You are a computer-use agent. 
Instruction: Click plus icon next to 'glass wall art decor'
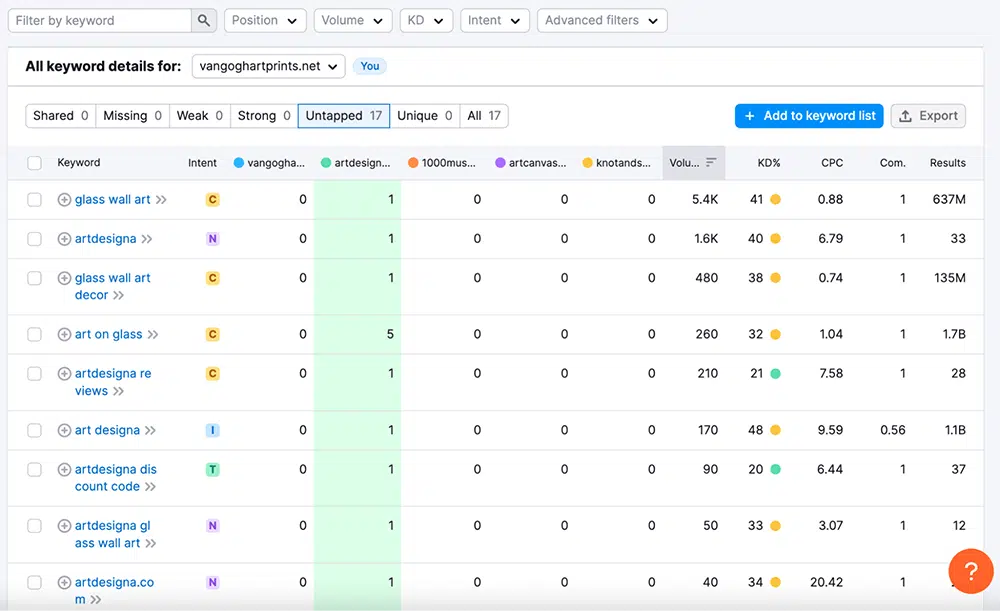tap(64, 278)
